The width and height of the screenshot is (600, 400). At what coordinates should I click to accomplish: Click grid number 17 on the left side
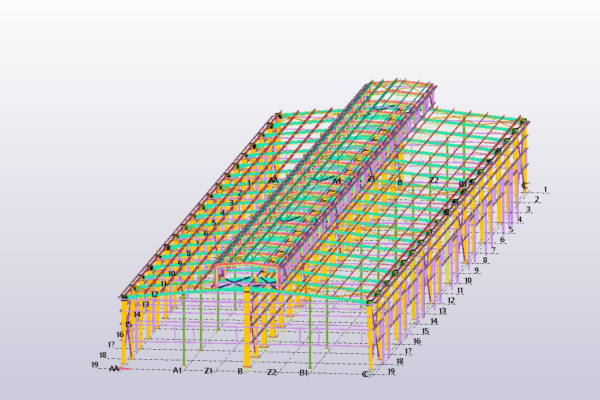(111, 344)
